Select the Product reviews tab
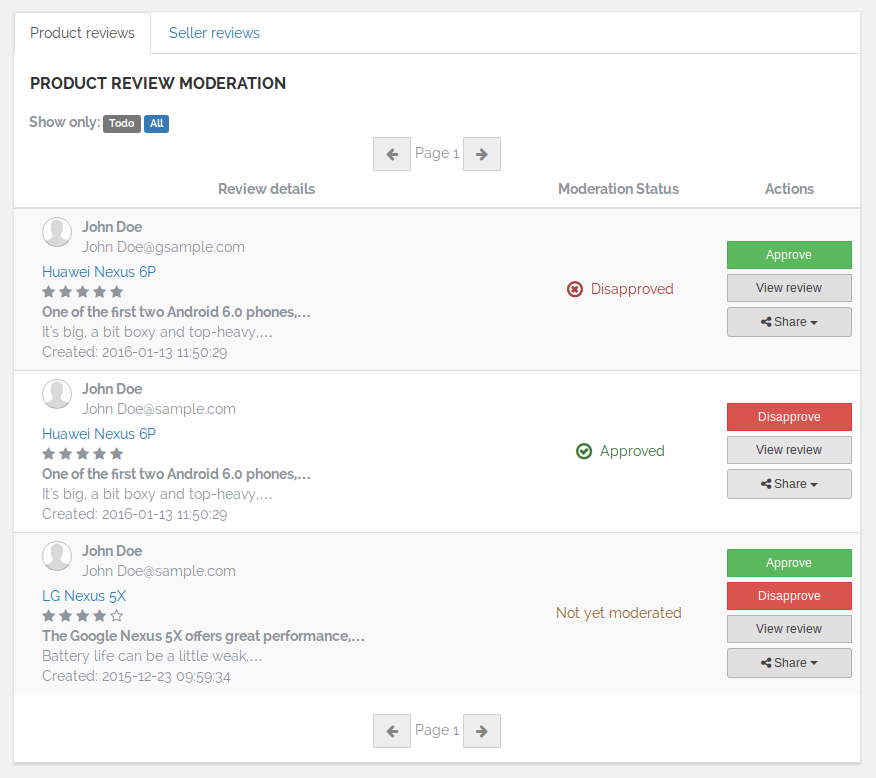The width and height of the screenshot is (876, 778). [82, 33]
